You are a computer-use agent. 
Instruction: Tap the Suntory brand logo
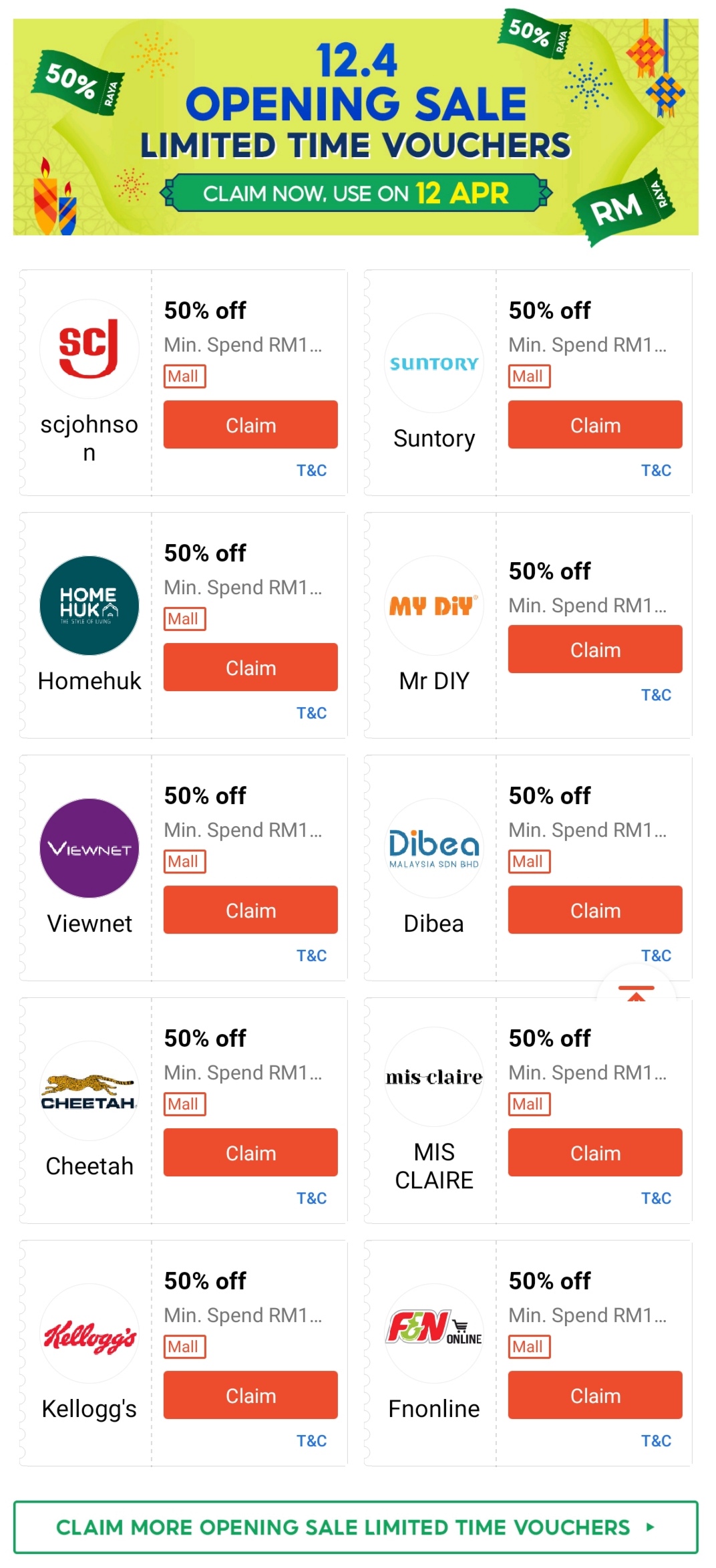(433, 363)
